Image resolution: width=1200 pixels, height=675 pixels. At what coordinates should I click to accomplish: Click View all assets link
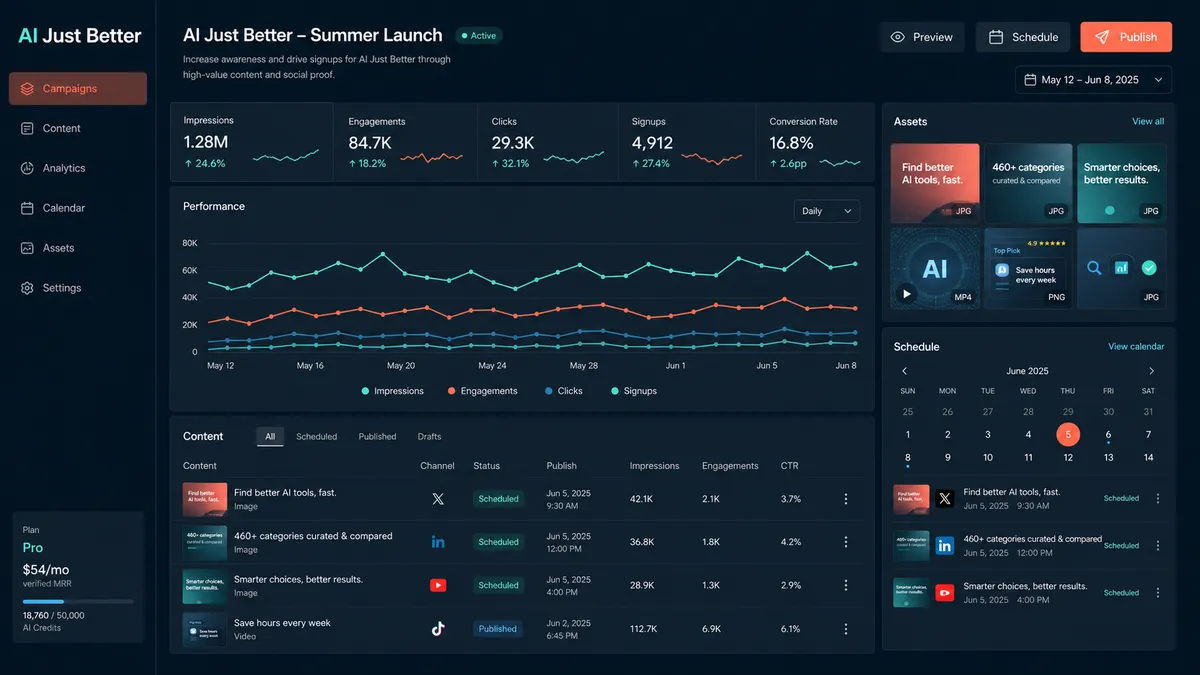(x=1148, y=121)
